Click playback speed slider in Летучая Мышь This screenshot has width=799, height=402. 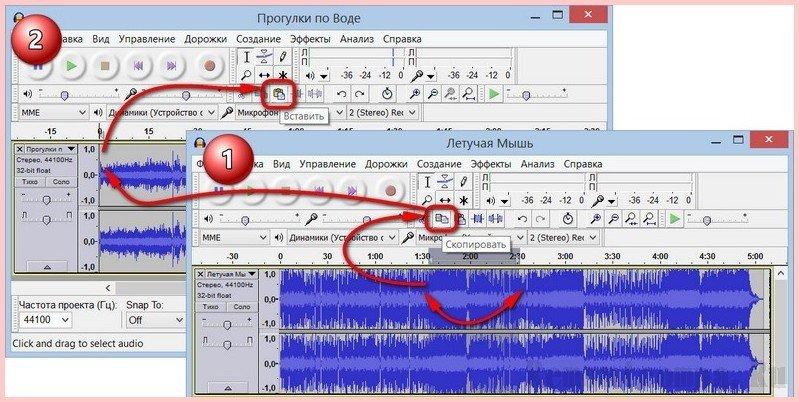pos(717,220)
